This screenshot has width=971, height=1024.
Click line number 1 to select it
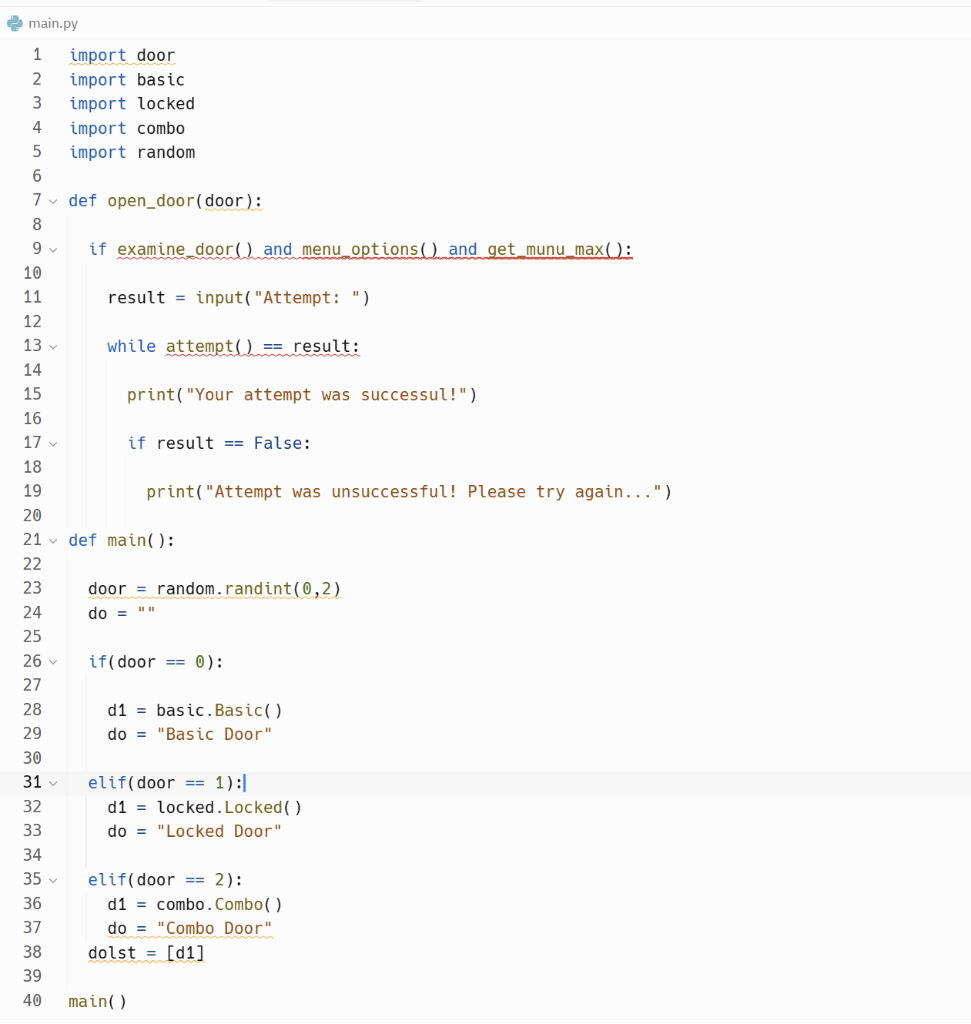click(x=37, y=54)
